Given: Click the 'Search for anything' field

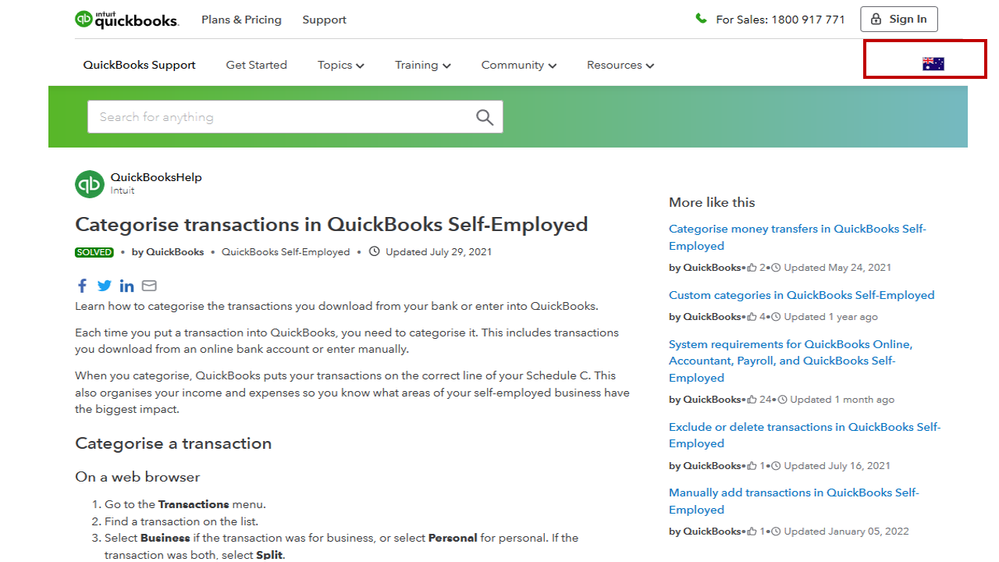Looking at the screenshot, I should click(280, 117).
